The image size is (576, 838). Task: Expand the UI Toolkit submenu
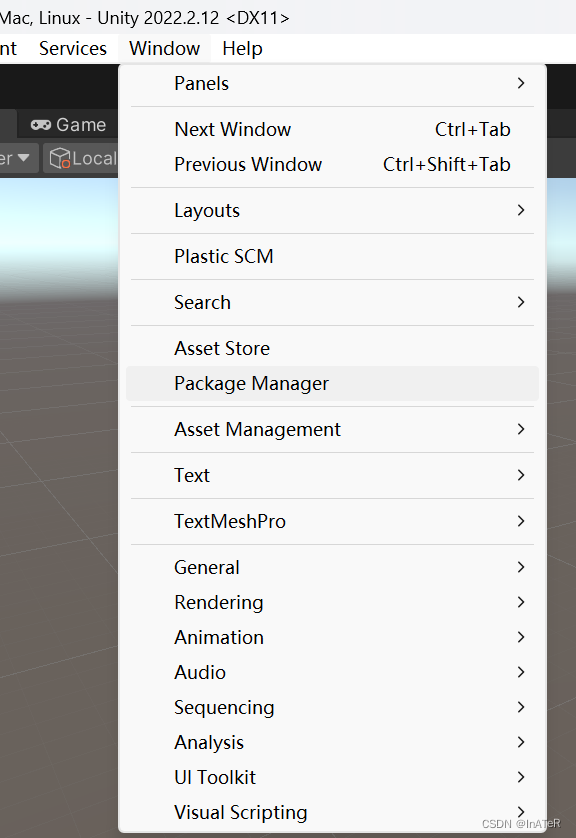(x=519, y=777)
